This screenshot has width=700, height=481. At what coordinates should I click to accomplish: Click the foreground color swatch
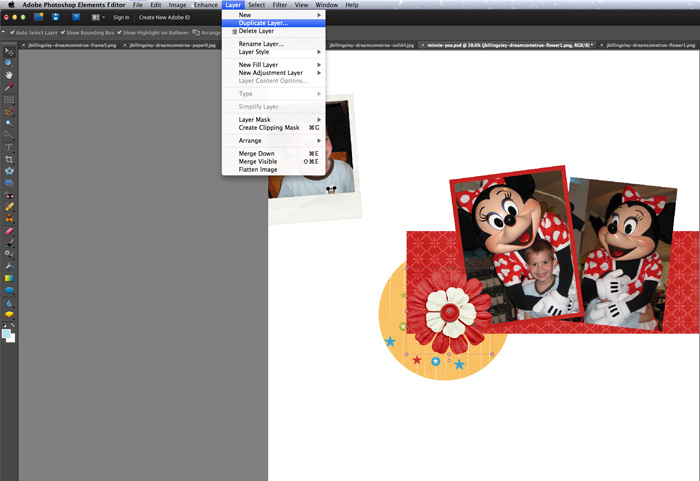point(6,334)
